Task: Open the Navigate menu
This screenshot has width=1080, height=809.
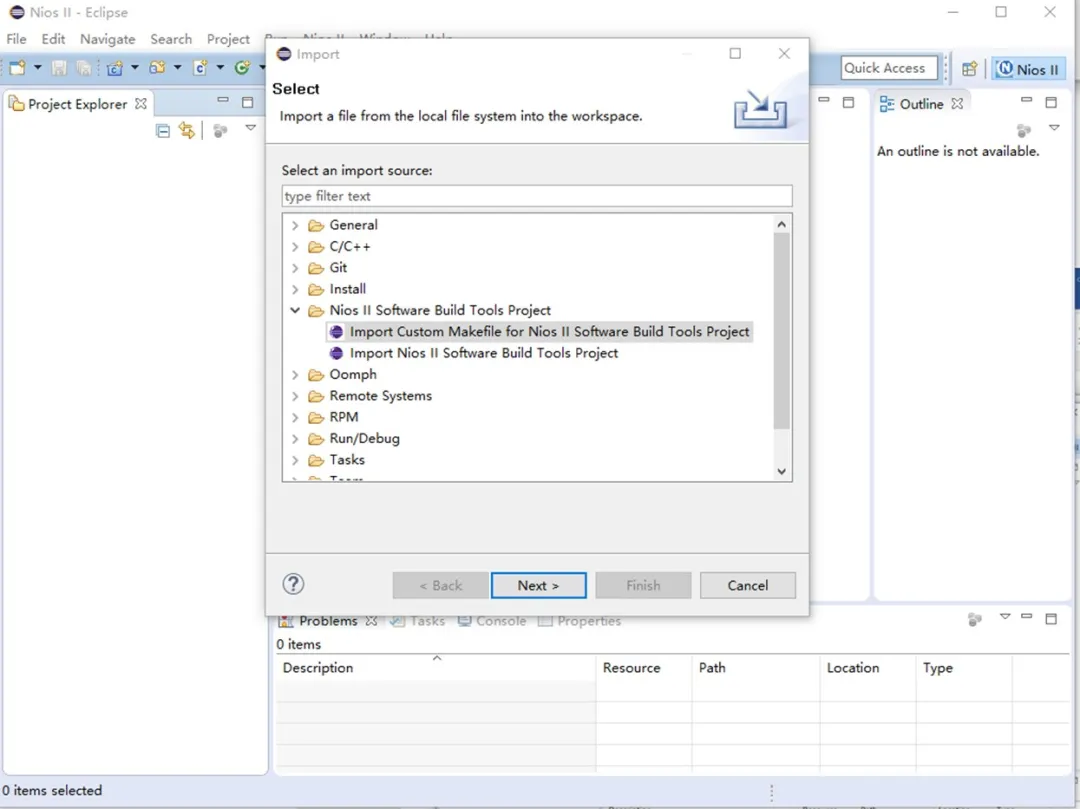Action: coord(107,39)
